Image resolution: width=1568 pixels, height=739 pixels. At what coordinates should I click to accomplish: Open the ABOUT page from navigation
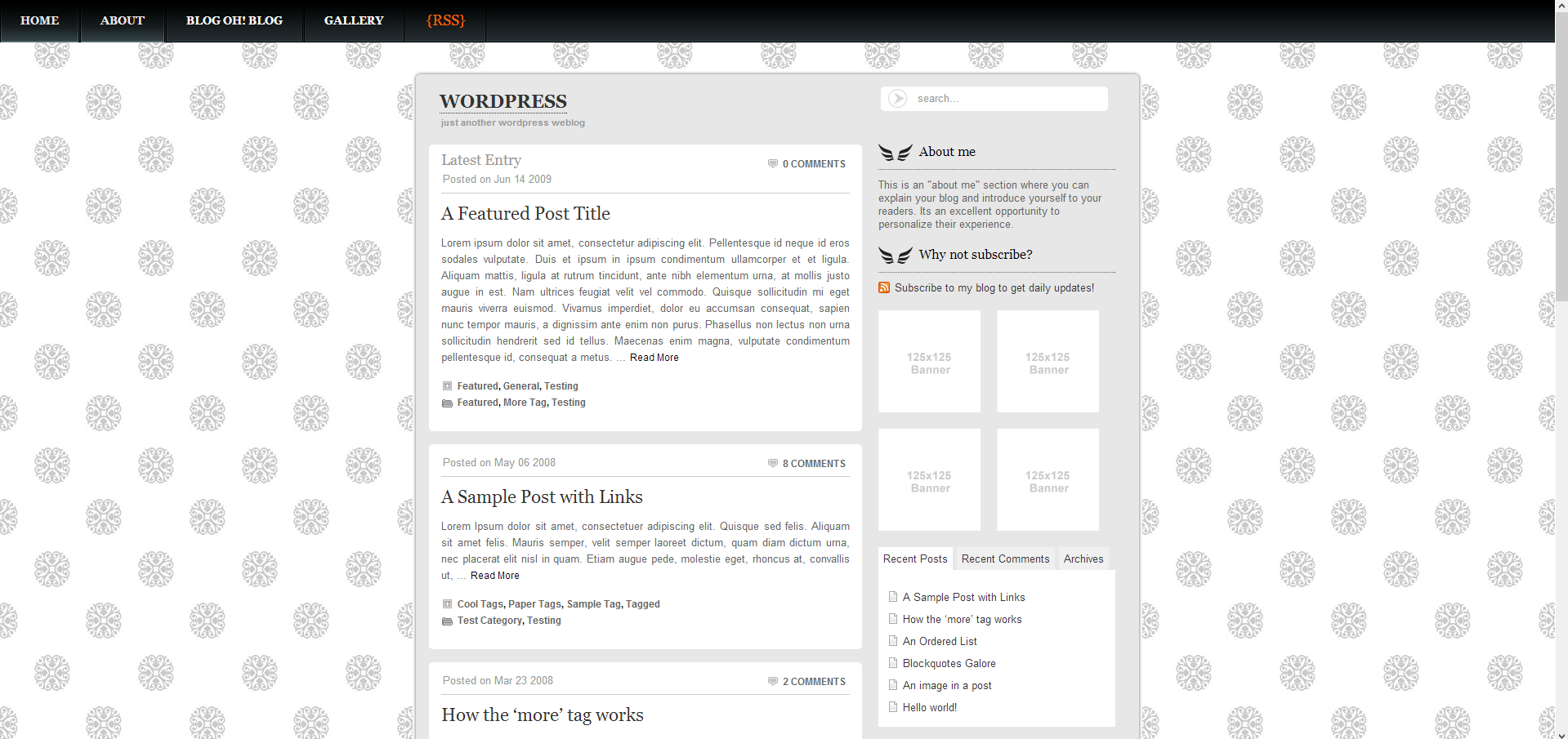pyautogui.click(x=123, y=20)
